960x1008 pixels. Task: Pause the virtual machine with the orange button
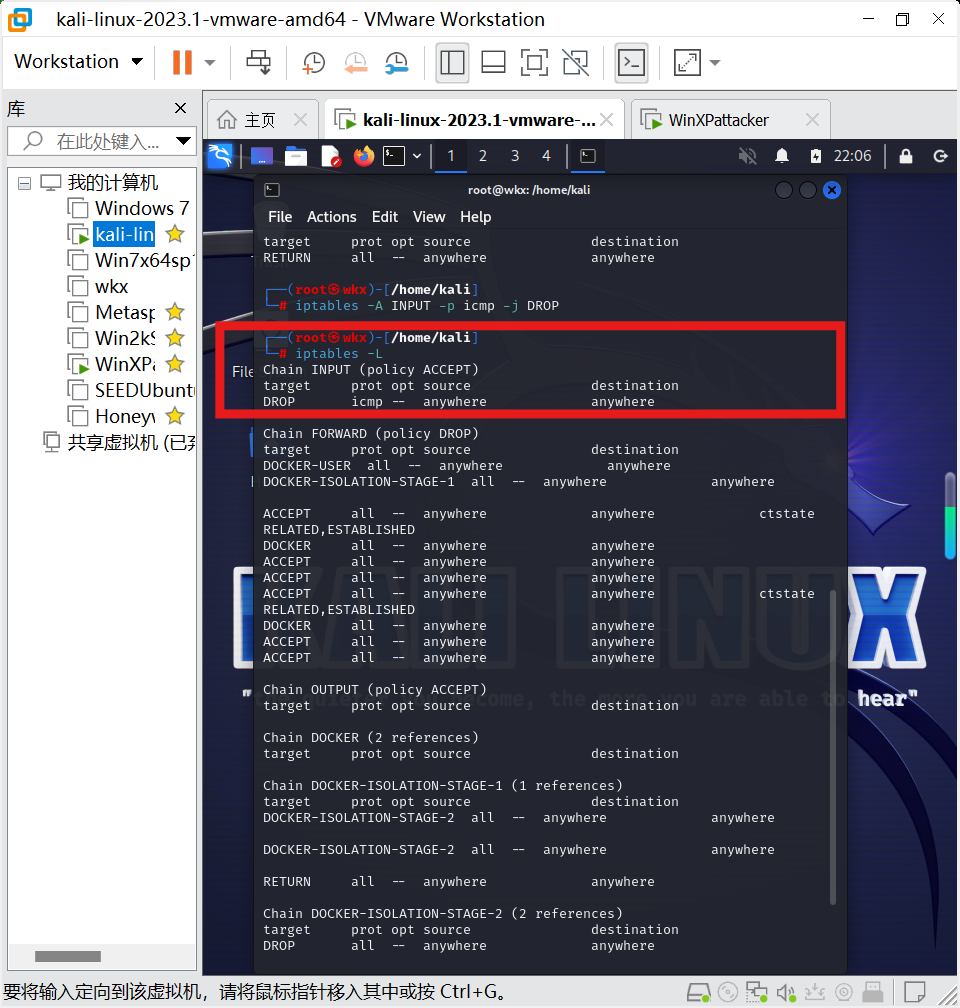[x=182, y=62]
